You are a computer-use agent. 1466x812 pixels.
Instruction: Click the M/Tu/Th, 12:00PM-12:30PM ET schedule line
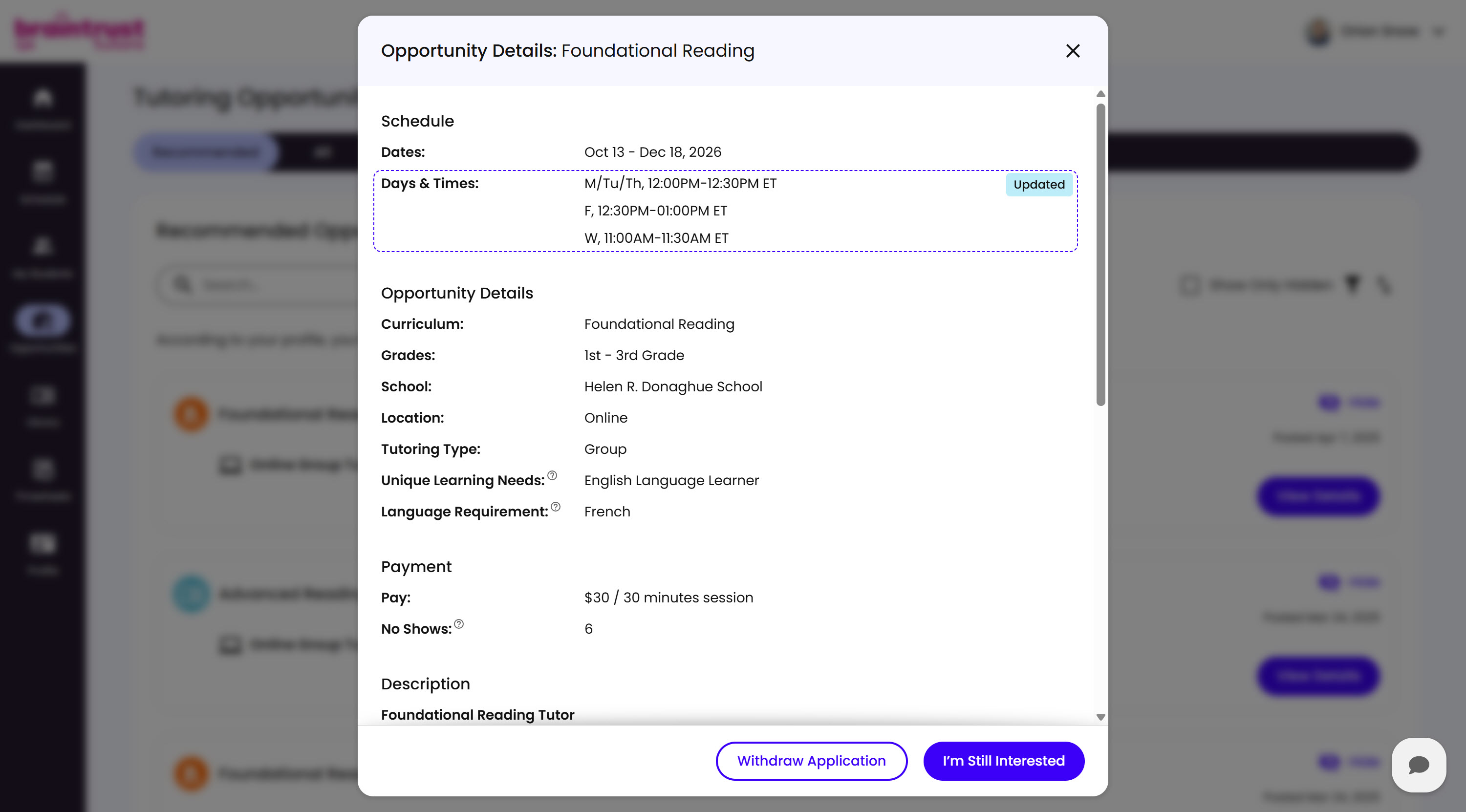point(680,183)
